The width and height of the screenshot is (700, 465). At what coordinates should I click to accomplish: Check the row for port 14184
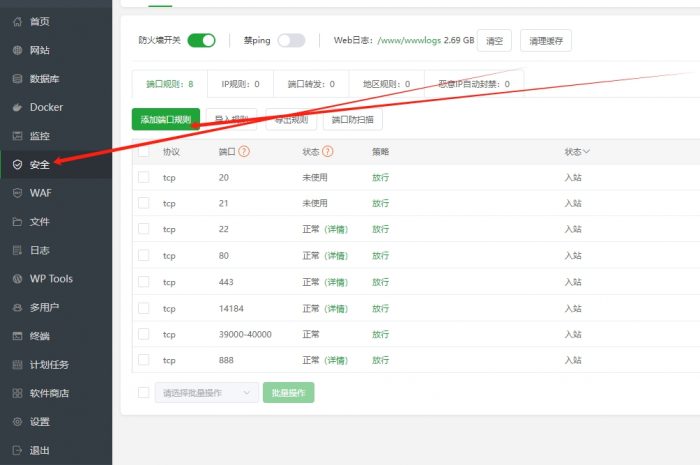point(144,308)
